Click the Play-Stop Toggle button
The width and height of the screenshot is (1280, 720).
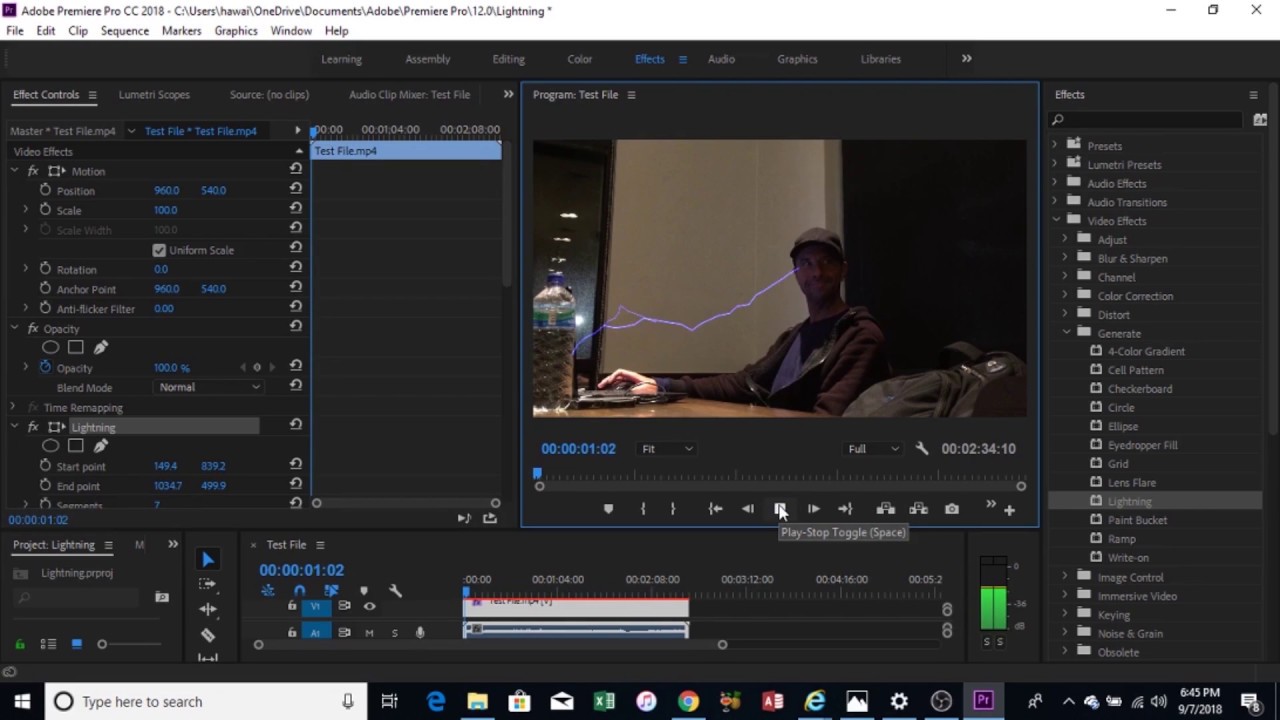click(x=781, y=509)
